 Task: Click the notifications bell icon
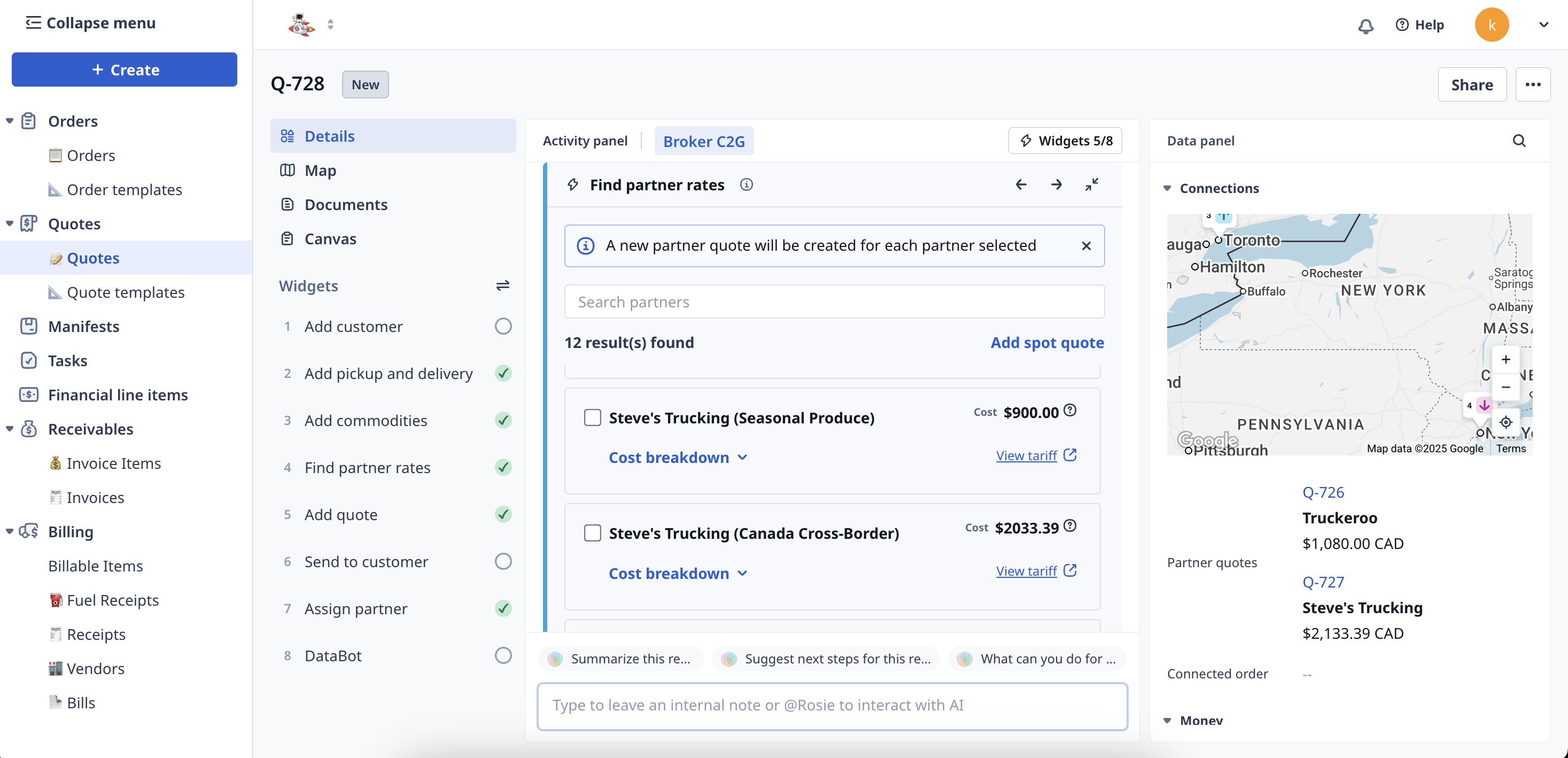coord(1365,25)
